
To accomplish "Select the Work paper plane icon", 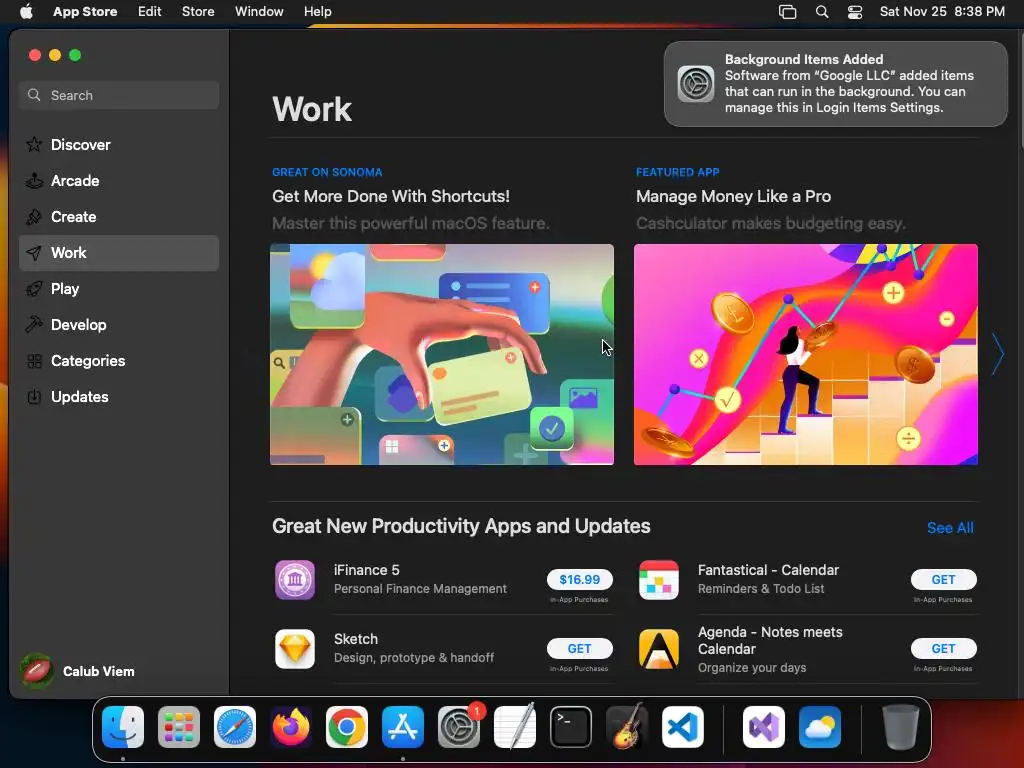I will point(34,253).
